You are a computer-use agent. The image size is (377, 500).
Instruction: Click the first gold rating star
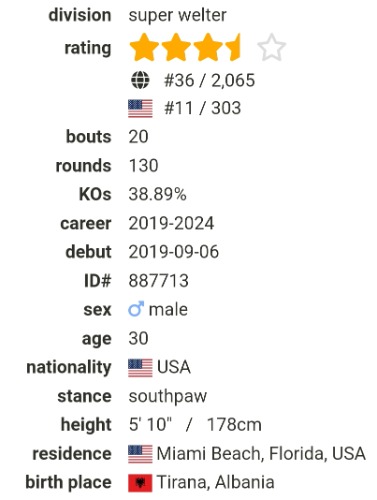pyautogui.click(x=144, y=47)
